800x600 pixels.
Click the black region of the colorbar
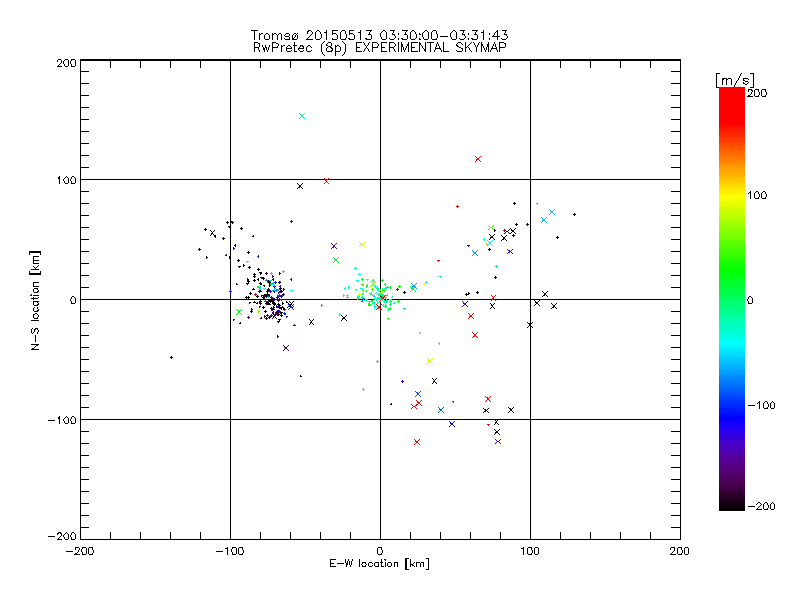(732, 503)
